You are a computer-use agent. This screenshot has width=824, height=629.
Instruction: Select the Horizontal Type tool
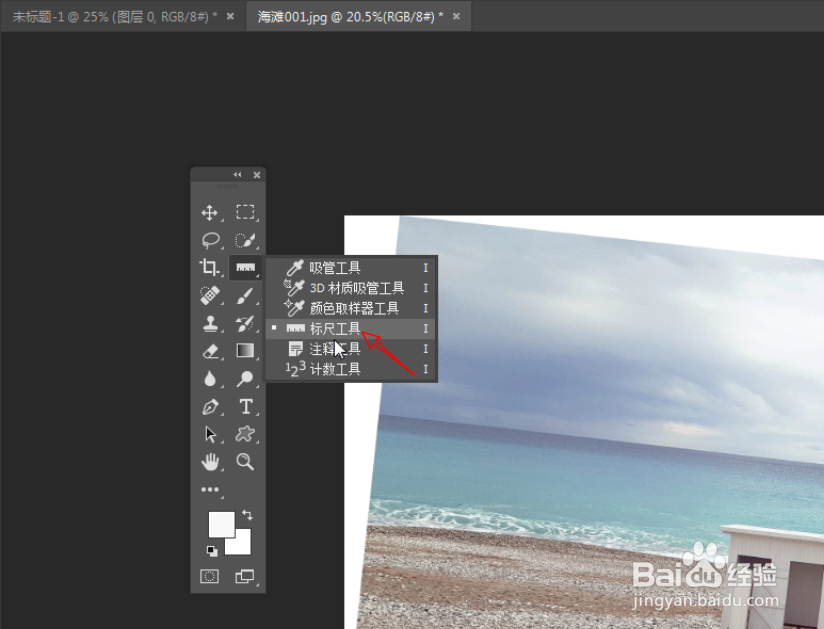[245, 407]
